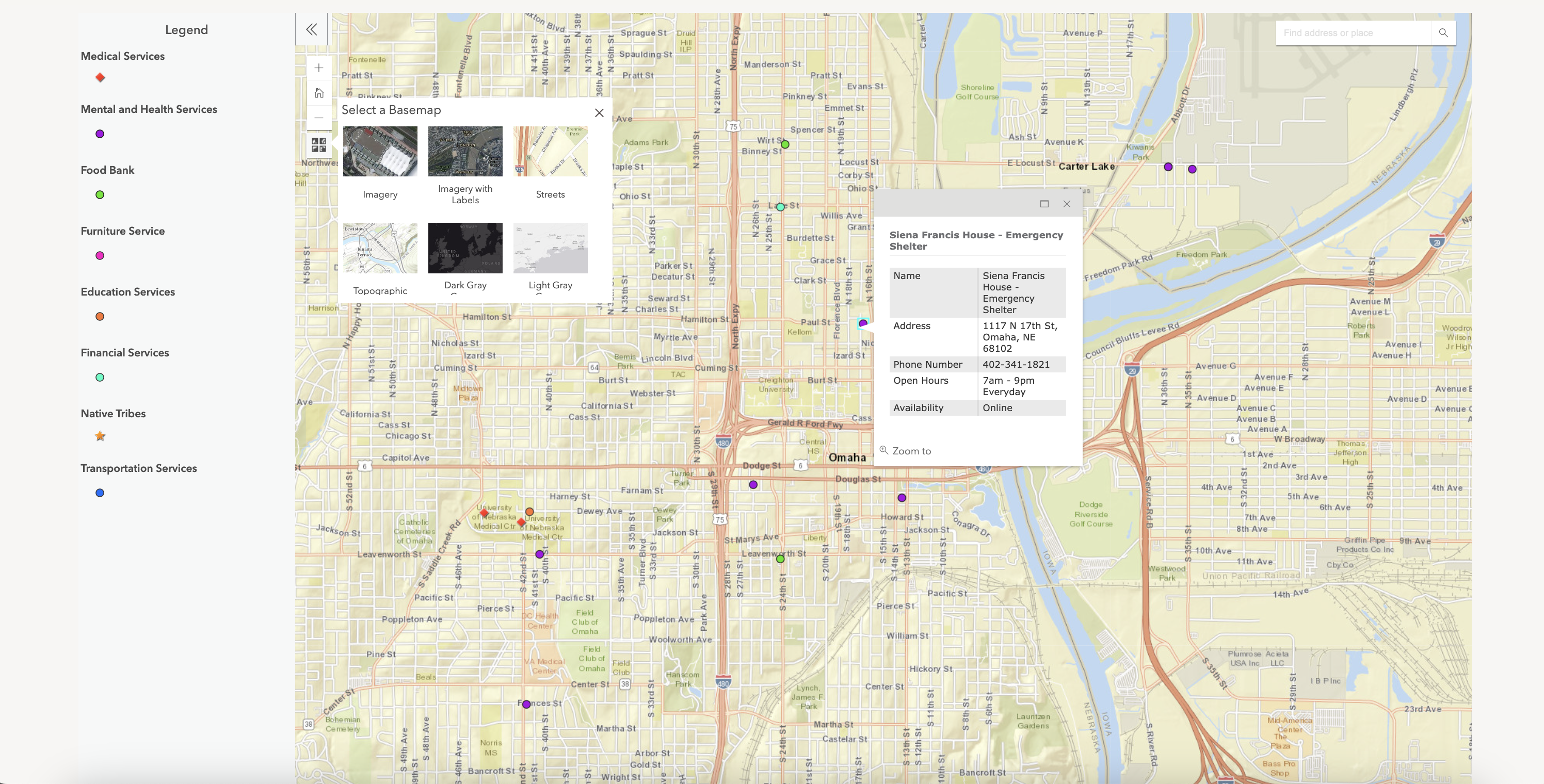This screenshot has height=784, width=1544.
Task: Click the search magnifier icon
Action: click(1443, 33)
